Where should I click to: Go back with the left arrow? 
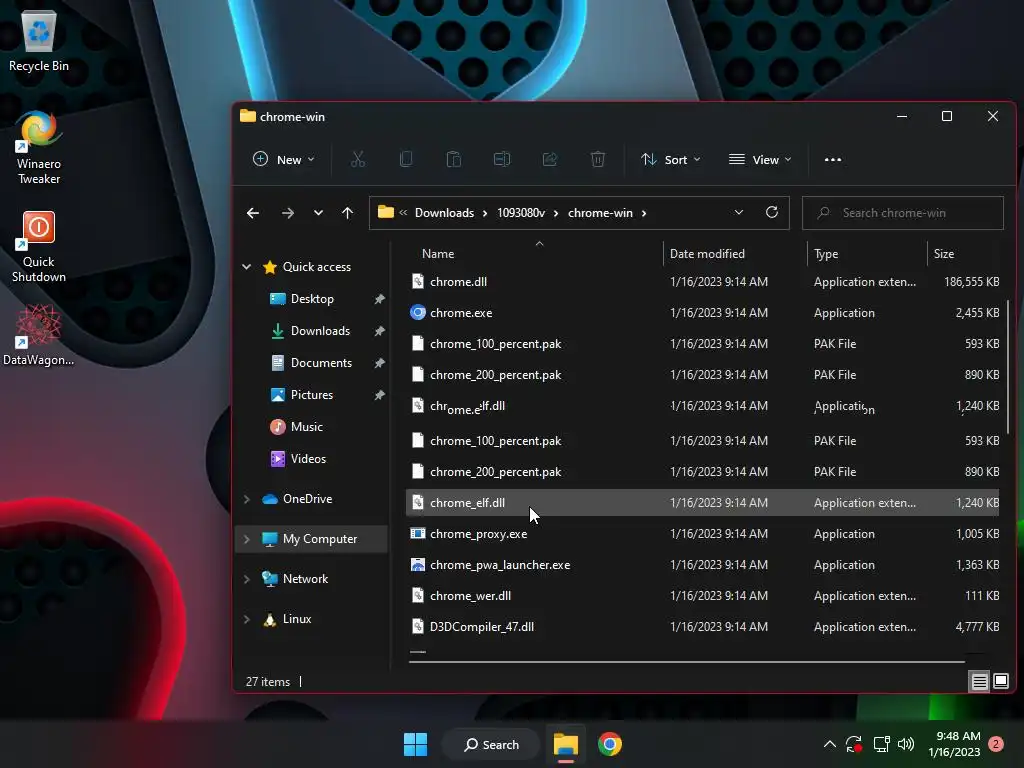[x=253, y=213]
